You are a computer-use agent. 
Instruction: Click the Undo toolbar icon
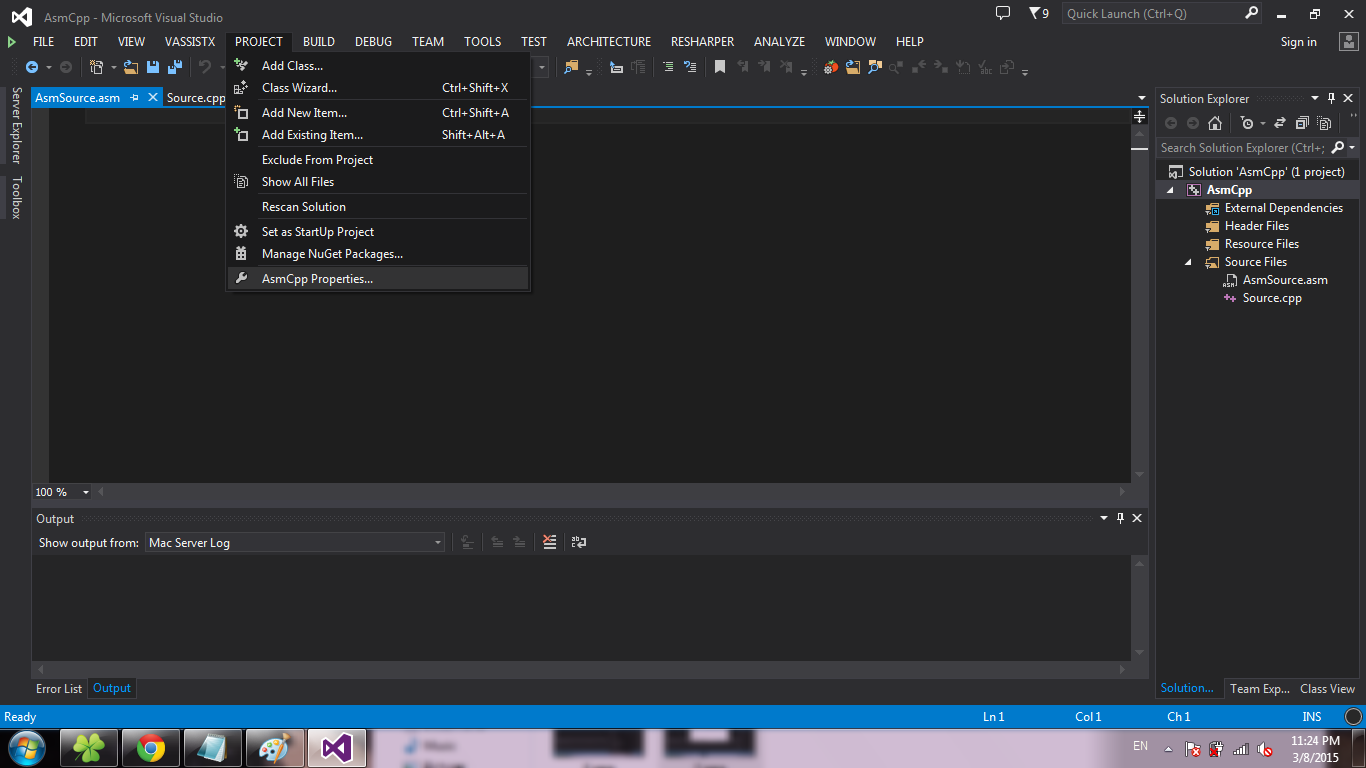pos(204,67)
